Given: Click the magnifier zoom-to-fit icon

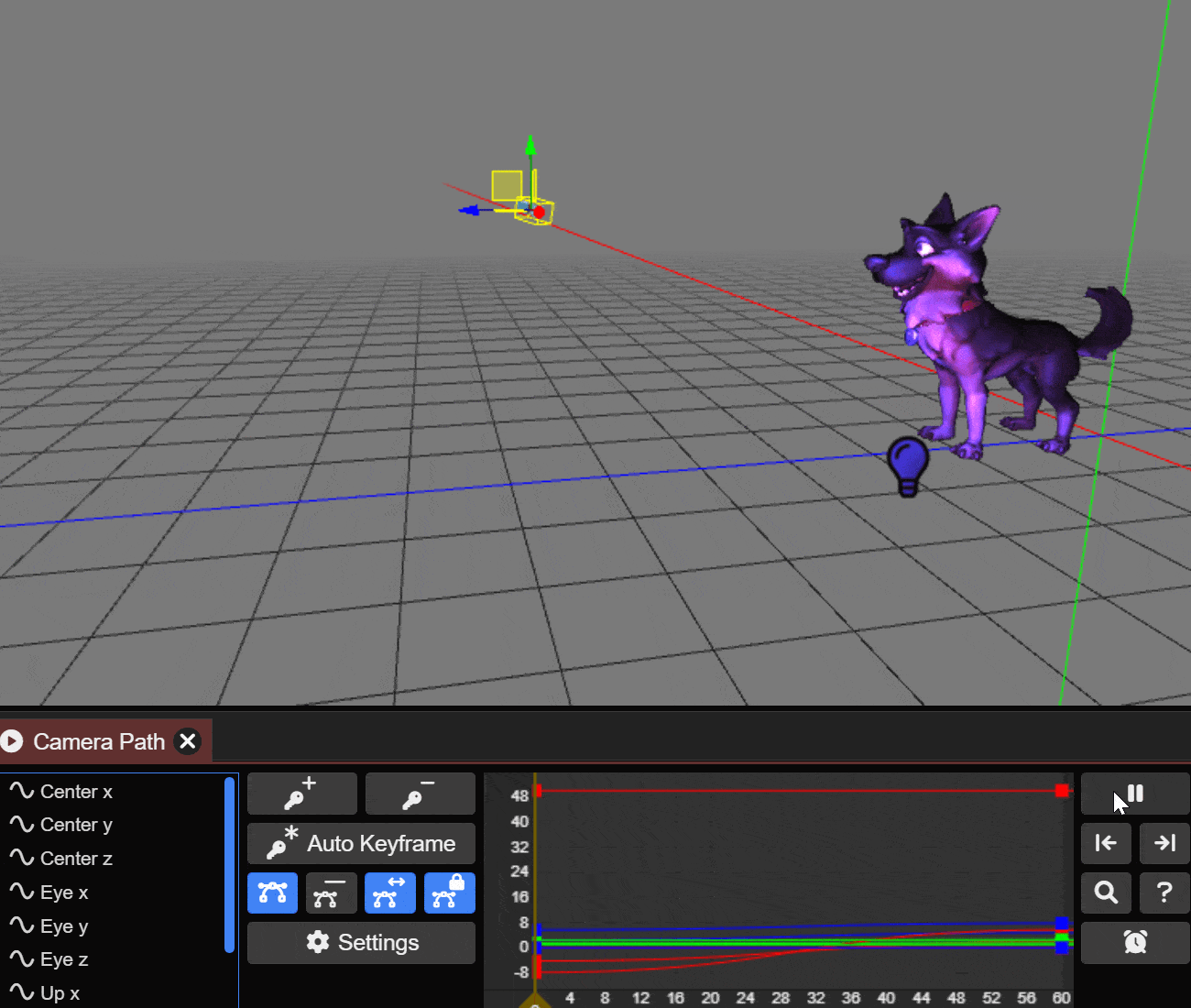Looking at the screenshot, I should click(1106, 893).
